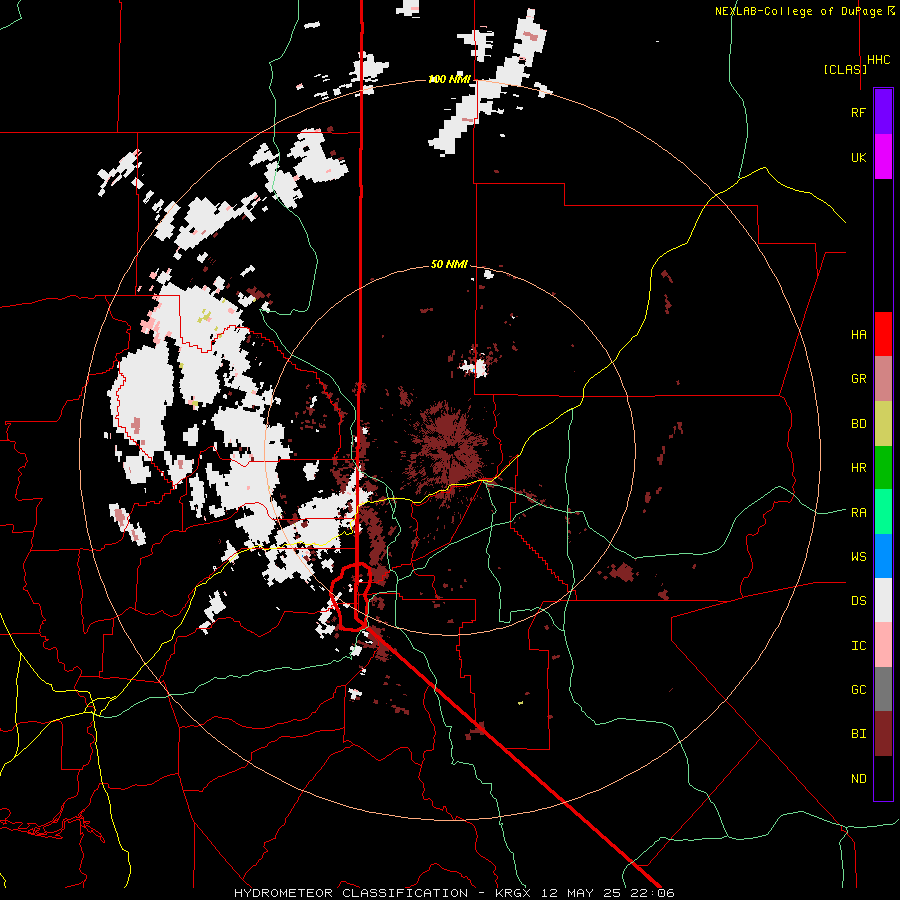900x900 pixels.
Task: Click the WS blue legend swatch
Action: tap(883, 556)
